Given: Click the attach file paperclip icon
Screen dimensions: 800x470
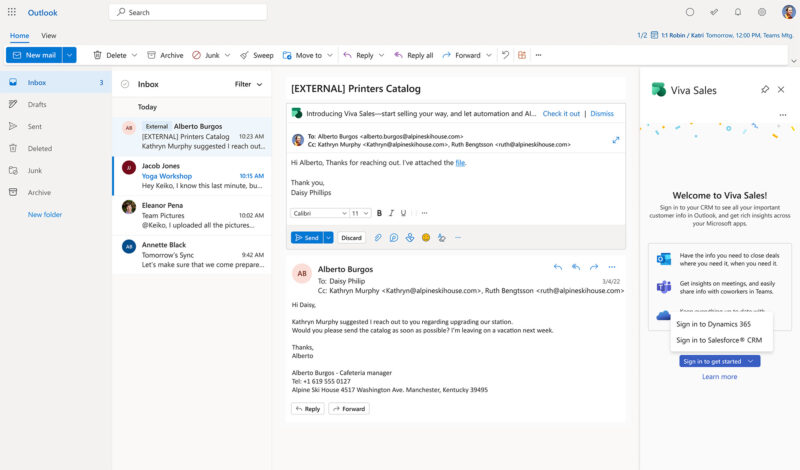Looking at the screenshot, I should tap(378, 238).
